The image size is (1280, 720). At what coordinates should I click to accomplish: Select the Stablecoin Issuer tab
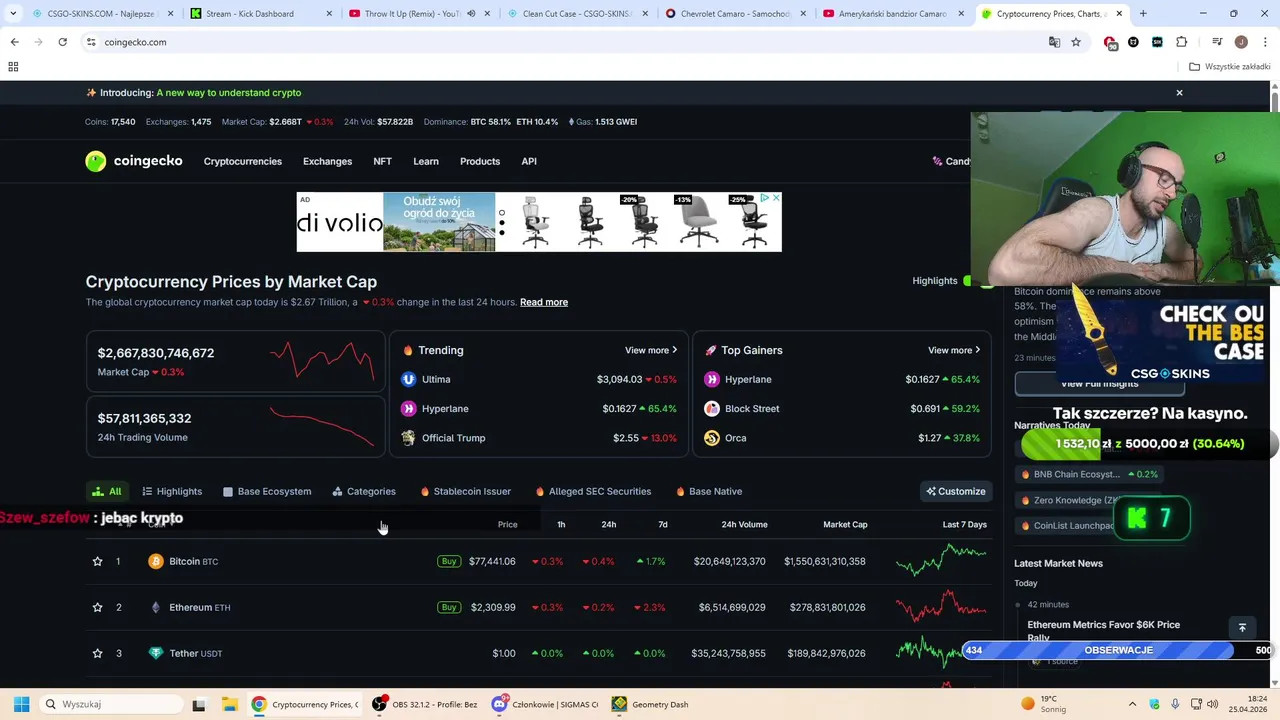coord(466,491)
